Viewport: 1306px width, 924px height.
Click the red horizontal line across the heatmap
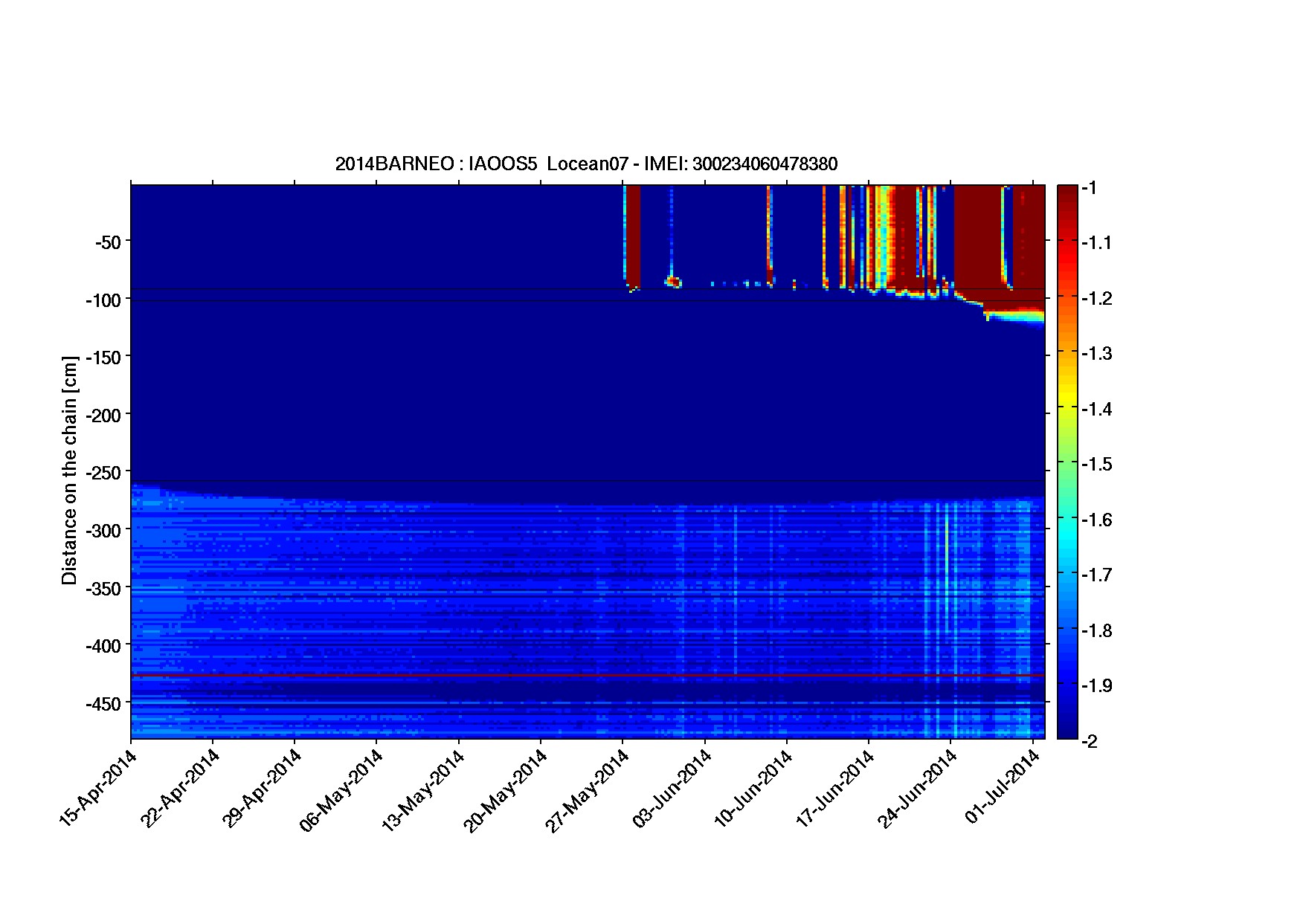coord(588,675)
